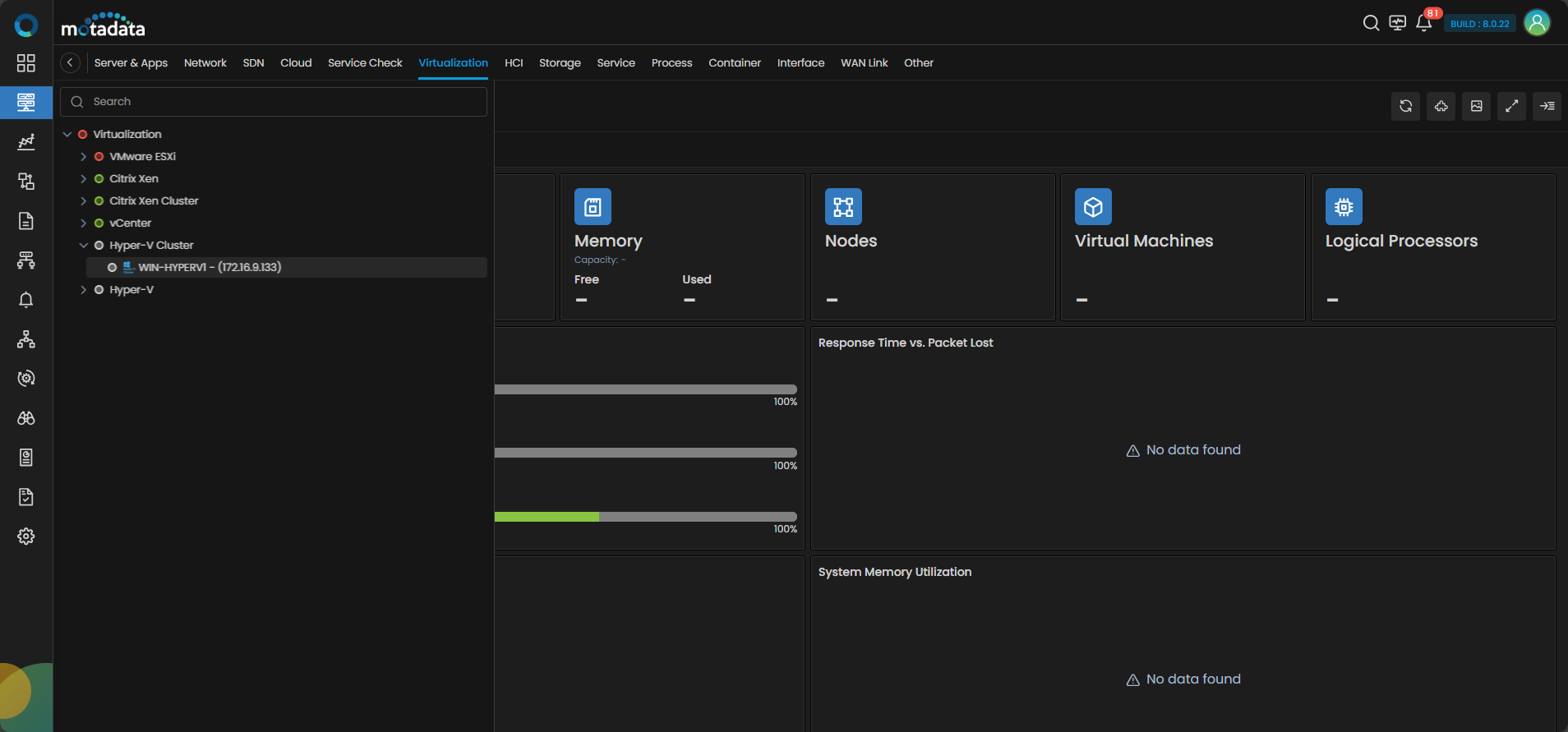Collapse the side panel using right toolbar icon
1568x732 pixels.
(1547, 106)
